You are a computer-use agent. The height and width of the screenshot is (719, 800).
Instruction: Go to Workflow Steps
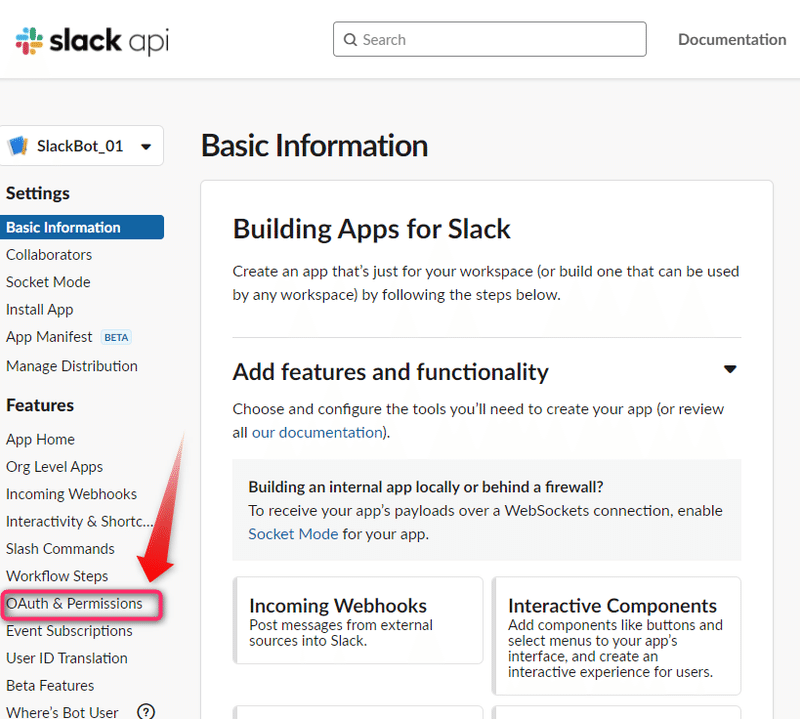tap(57, 576)
